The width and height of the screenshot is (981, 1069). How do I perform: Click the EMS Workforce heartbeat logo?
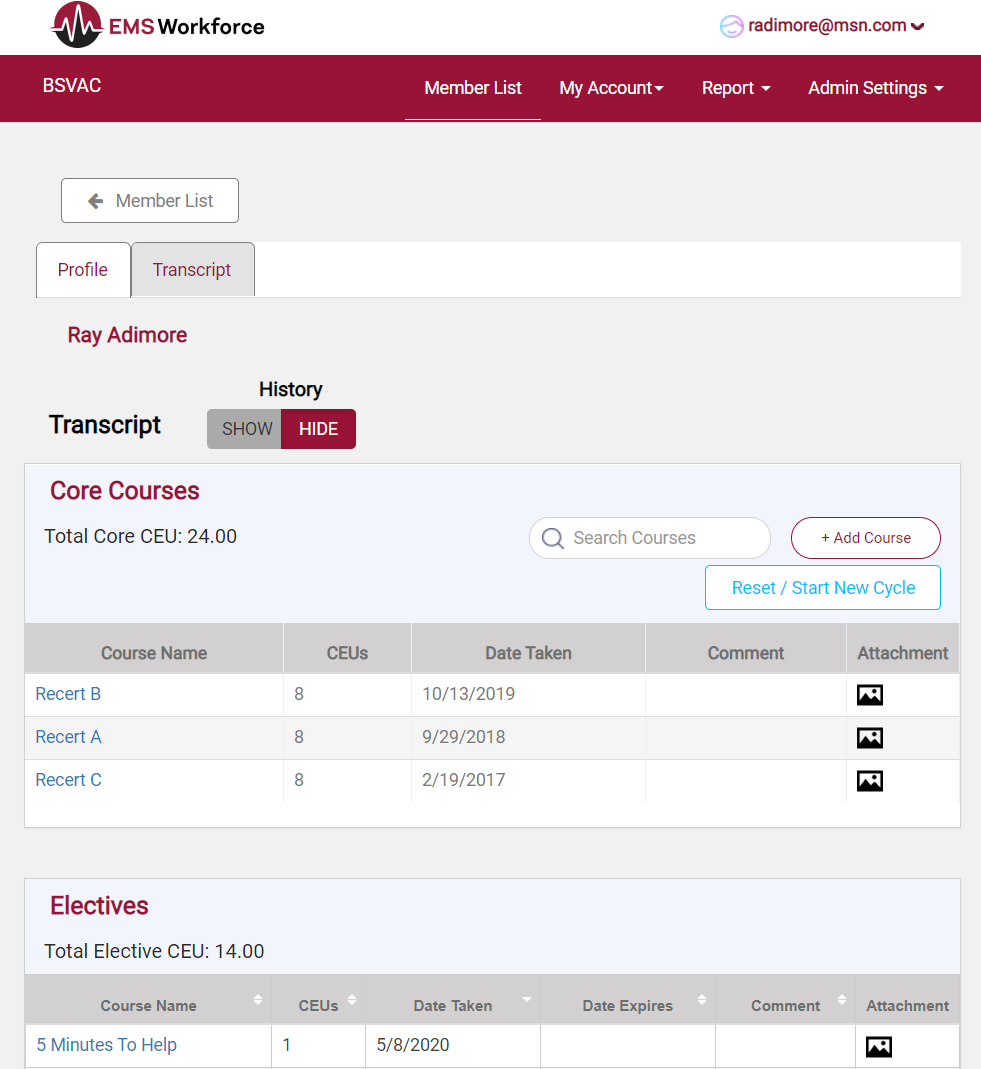click(x=77, y=25)
